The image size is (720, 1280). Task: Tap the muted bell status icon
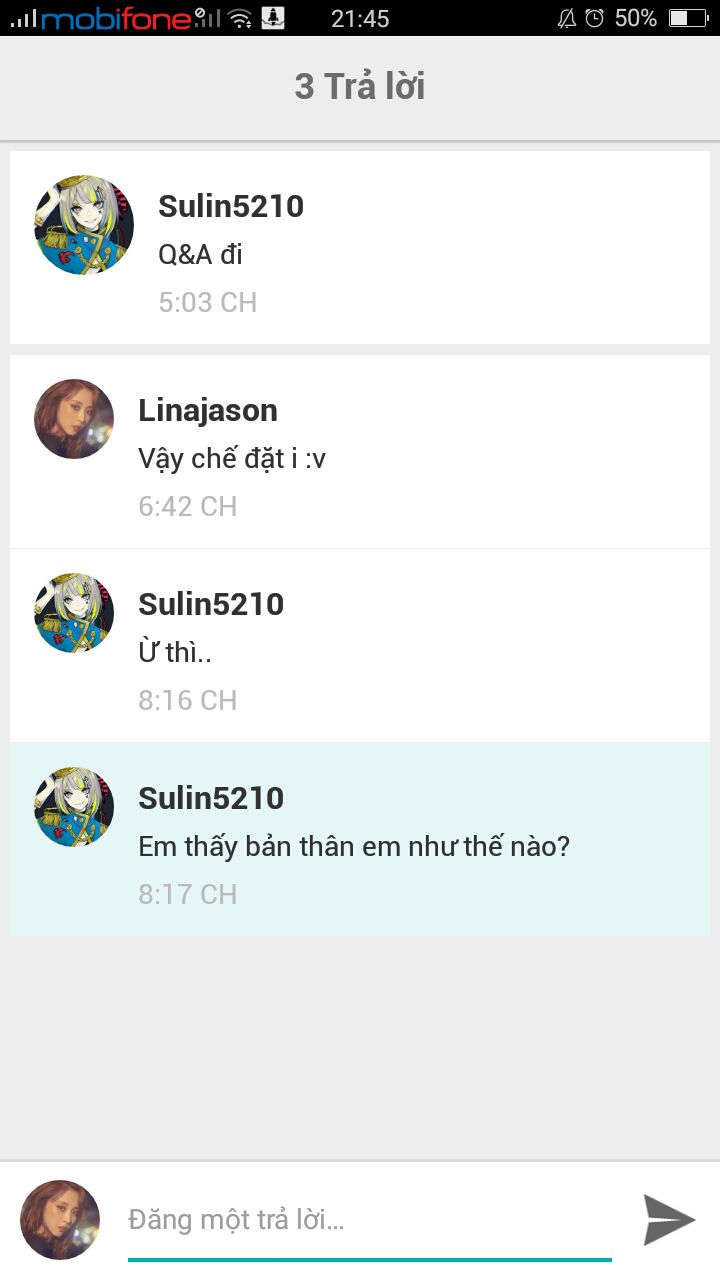click(566, 18)
